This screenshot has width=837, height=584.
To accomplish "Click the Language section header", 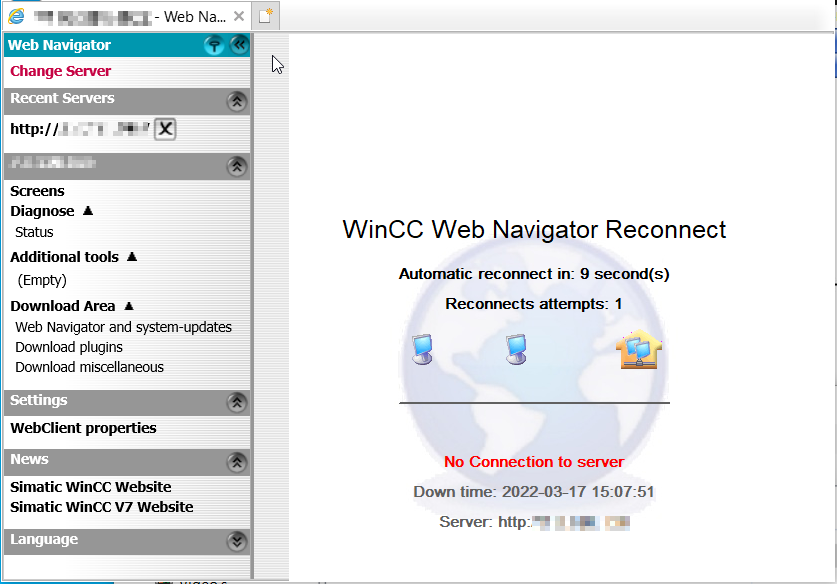I will [127, 542].
